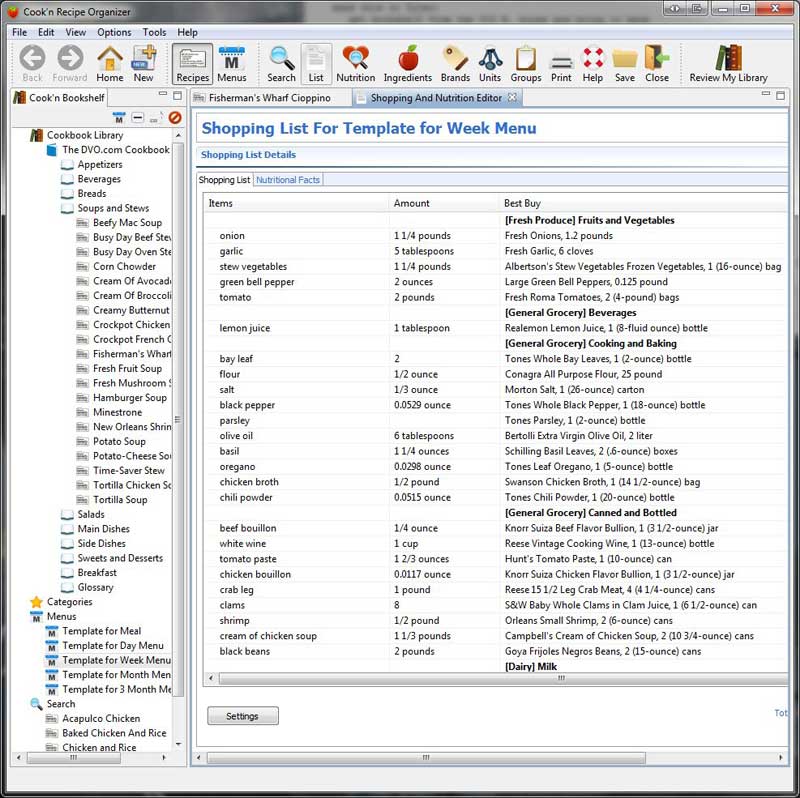Select The DVO.com Cookbook tree node
Image resolution: width=800 pixels, height=798 pixels.
pyautogui.click(x=116, y=149)
